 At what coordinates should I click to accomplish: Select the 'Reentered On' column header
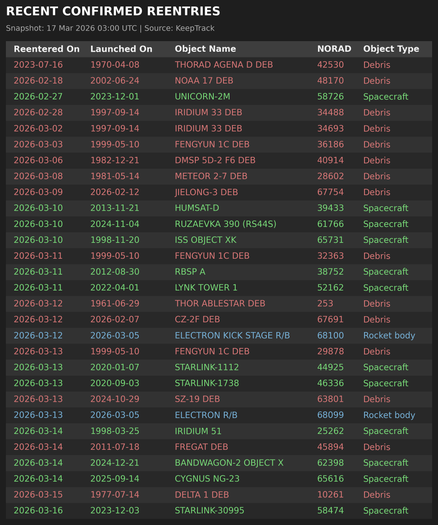tap(47, 49)
